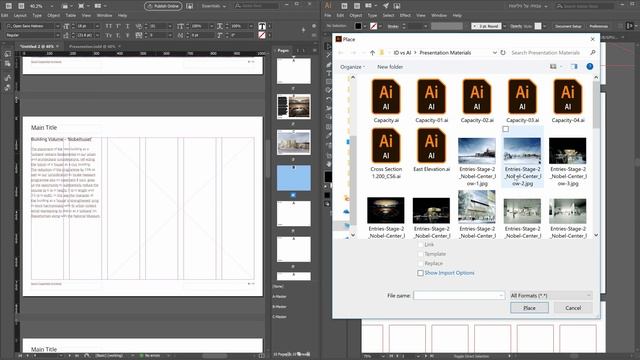Open the font style Regular dropdown
The height and width of the screenshot is (360, 640).
(57, 36)
